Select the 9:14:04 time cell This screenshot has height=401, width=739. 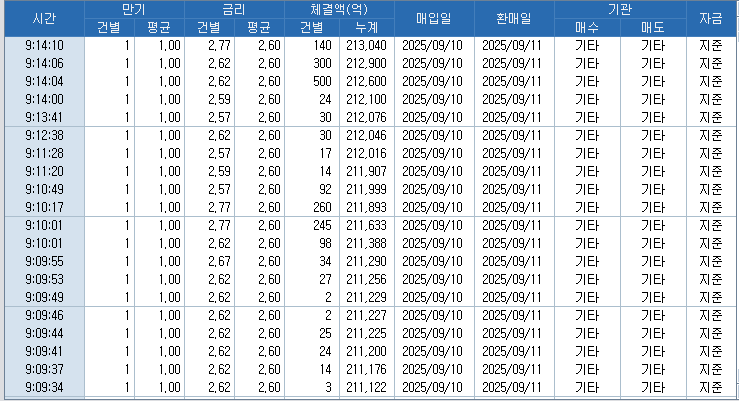pos(44,82)
